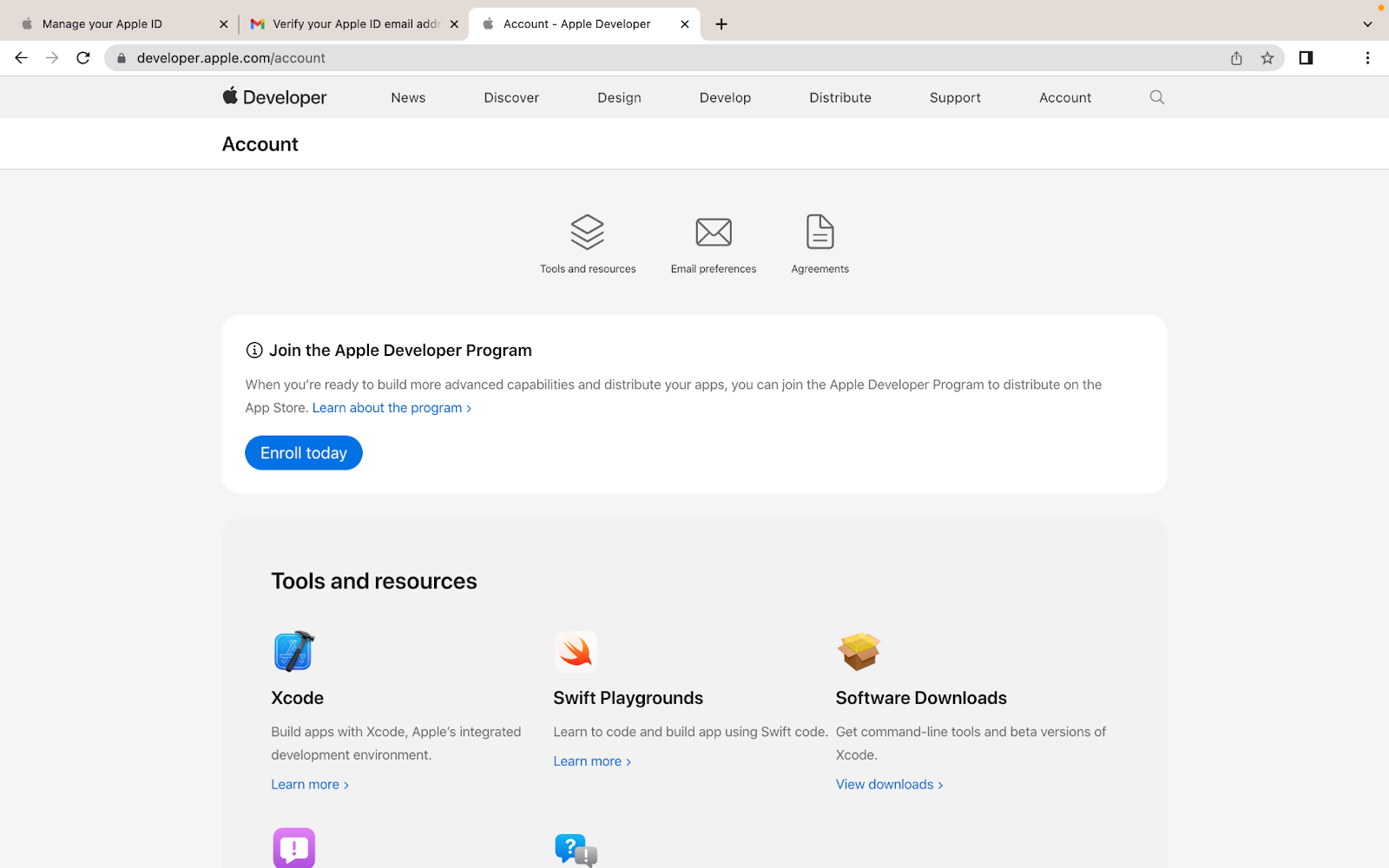1389x868 pixels.
Task: Open the search magnifier icon
Action: click(x=1156, y=97)
